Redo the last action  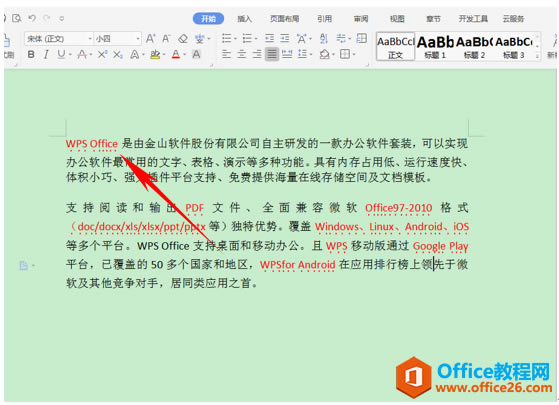click(47, 18)
